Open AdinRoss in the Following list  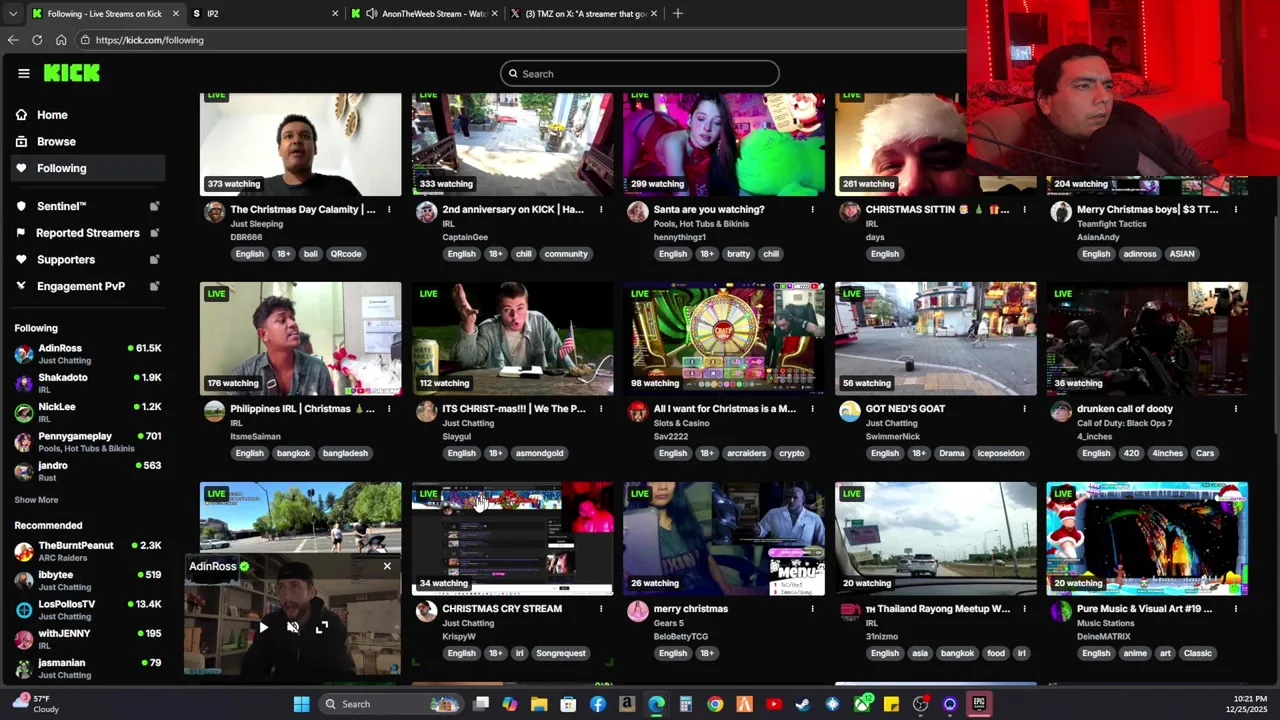pos(88,354)
